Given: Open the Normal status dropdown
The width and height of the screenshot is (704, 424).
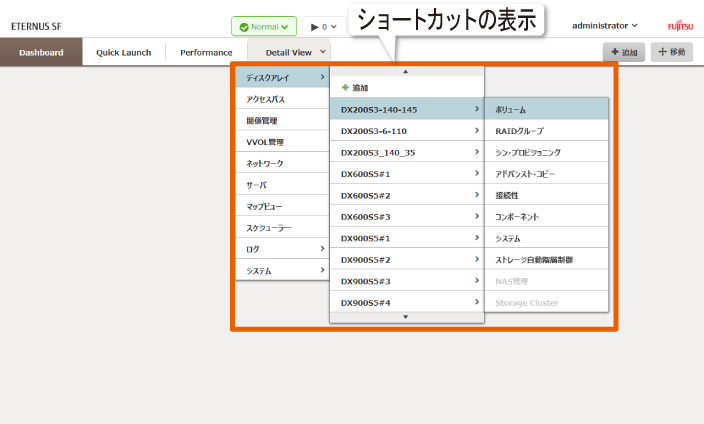Looking at the screenshot, I should [264, 26].
